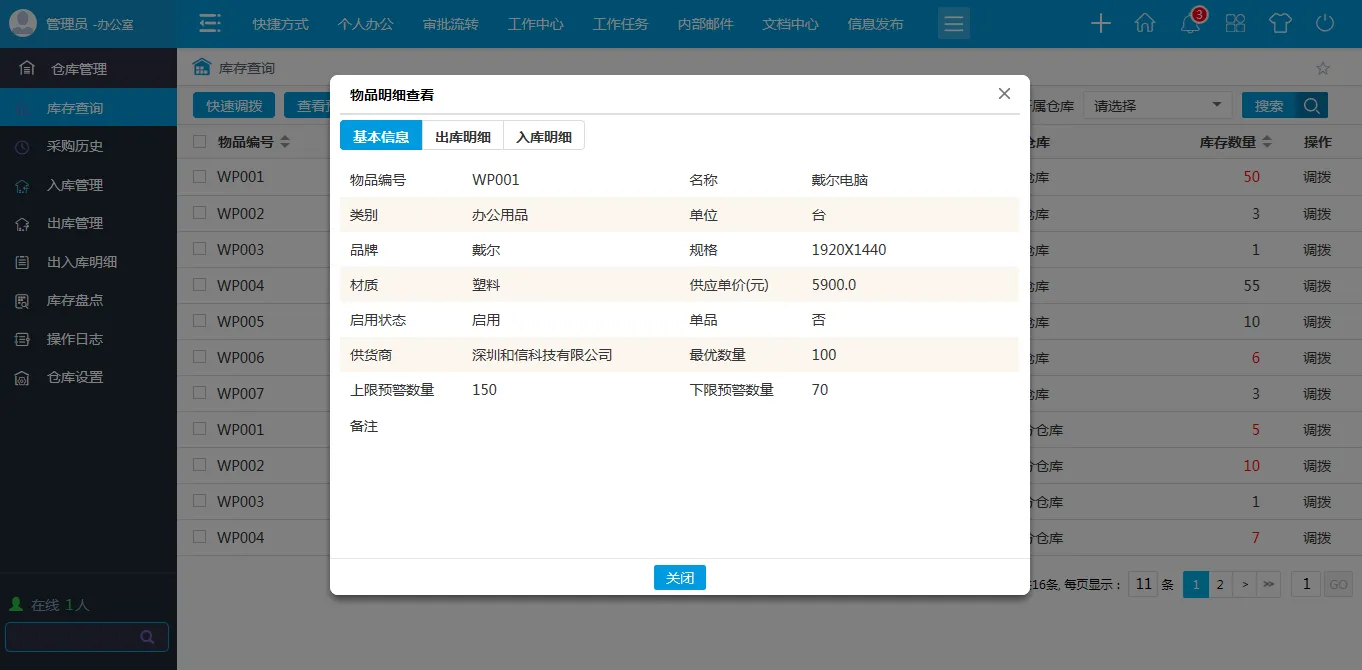Select the checkbox beside WP005

pyautogui.click(x=200, y=321)
